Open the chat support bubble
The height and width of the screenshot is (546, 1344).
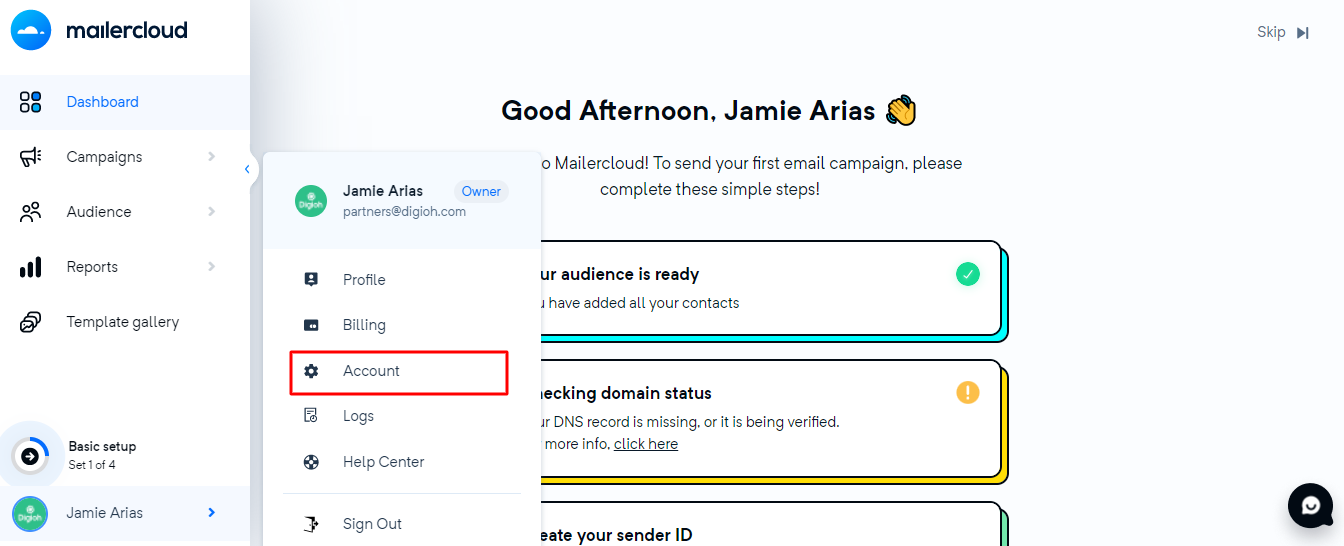[x=1311, y=506]
